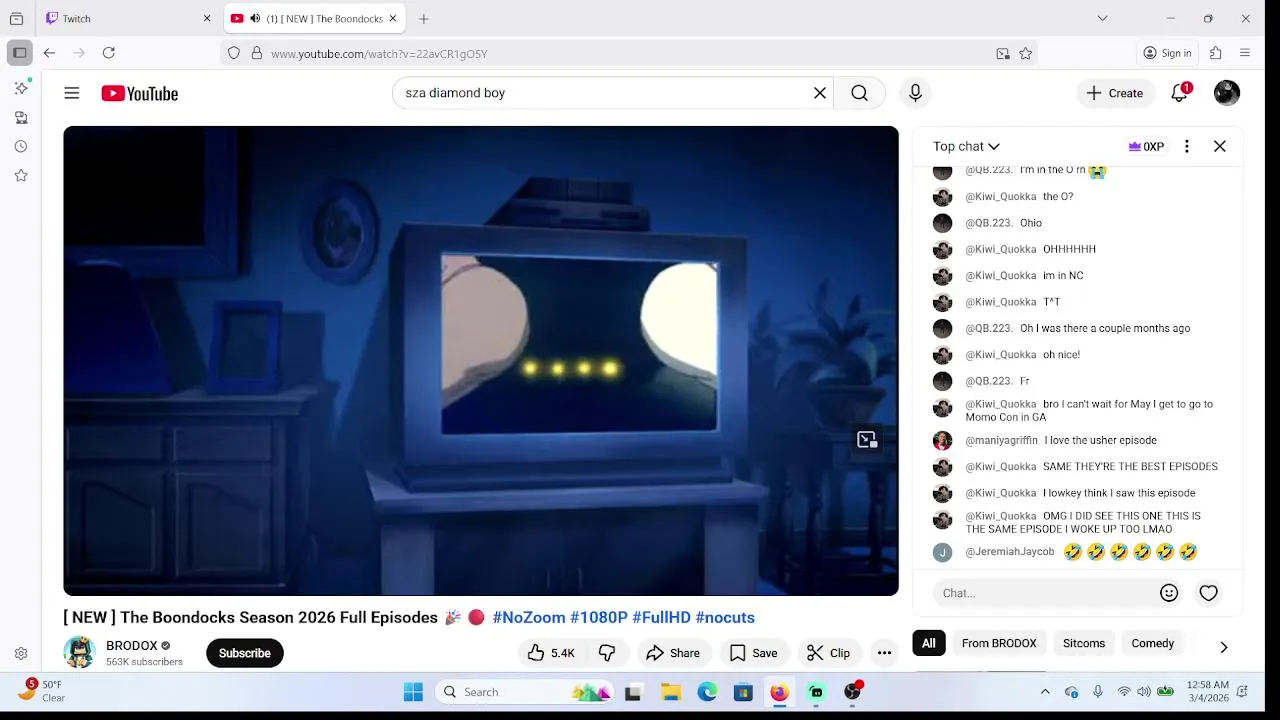Viewport: 1280px width, 720px height.
Task: Open Windows Start menu
Action: [413, 692]
